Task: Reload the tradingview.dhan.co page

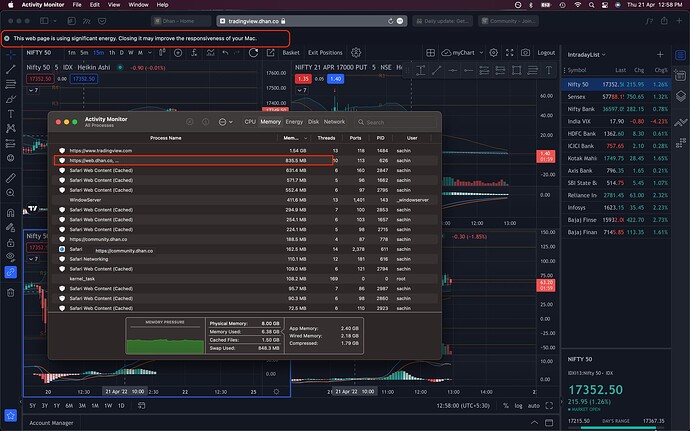Action: [x=390, y=21]
